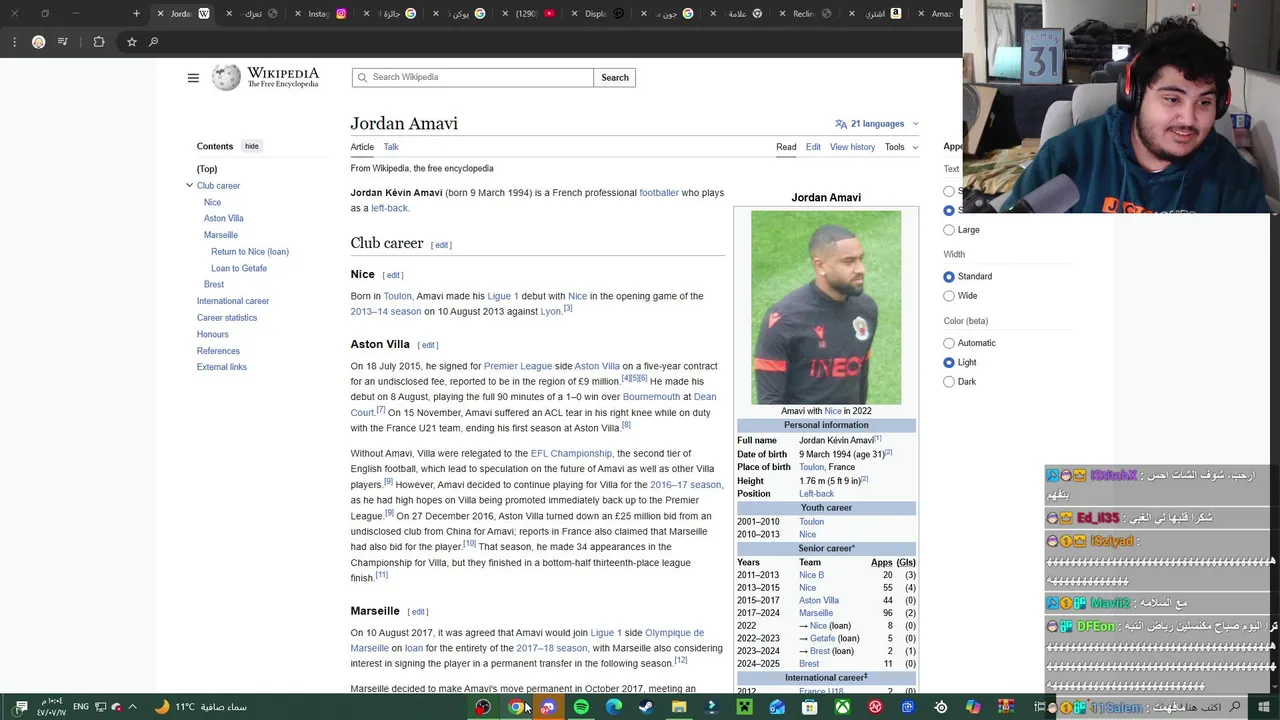Click the Wikipedia globe logo
Screen dimensions: 1280x720
coord(226,78)
